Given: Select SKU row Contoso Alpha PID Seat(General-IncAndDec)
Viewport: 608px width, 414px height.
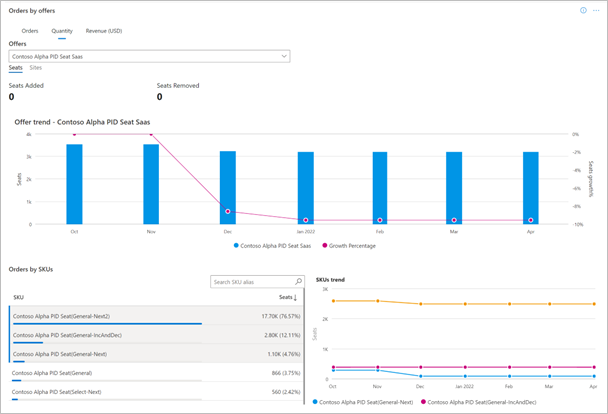Looking at the screenshot, I should click(155, 335).
